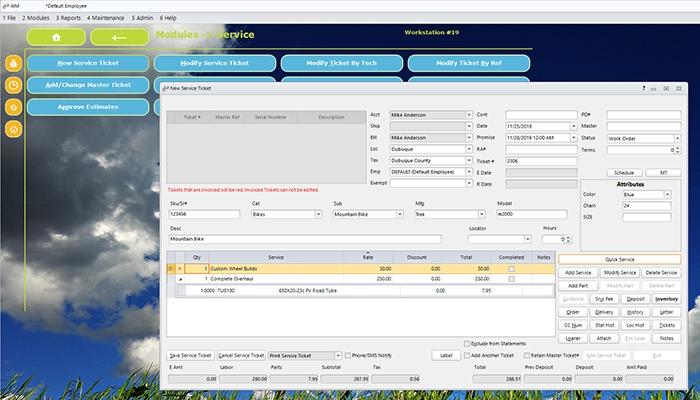Open the clock sidebar icon
The width and height of the screenshot is (700, 400).
[x=13, y=85]
